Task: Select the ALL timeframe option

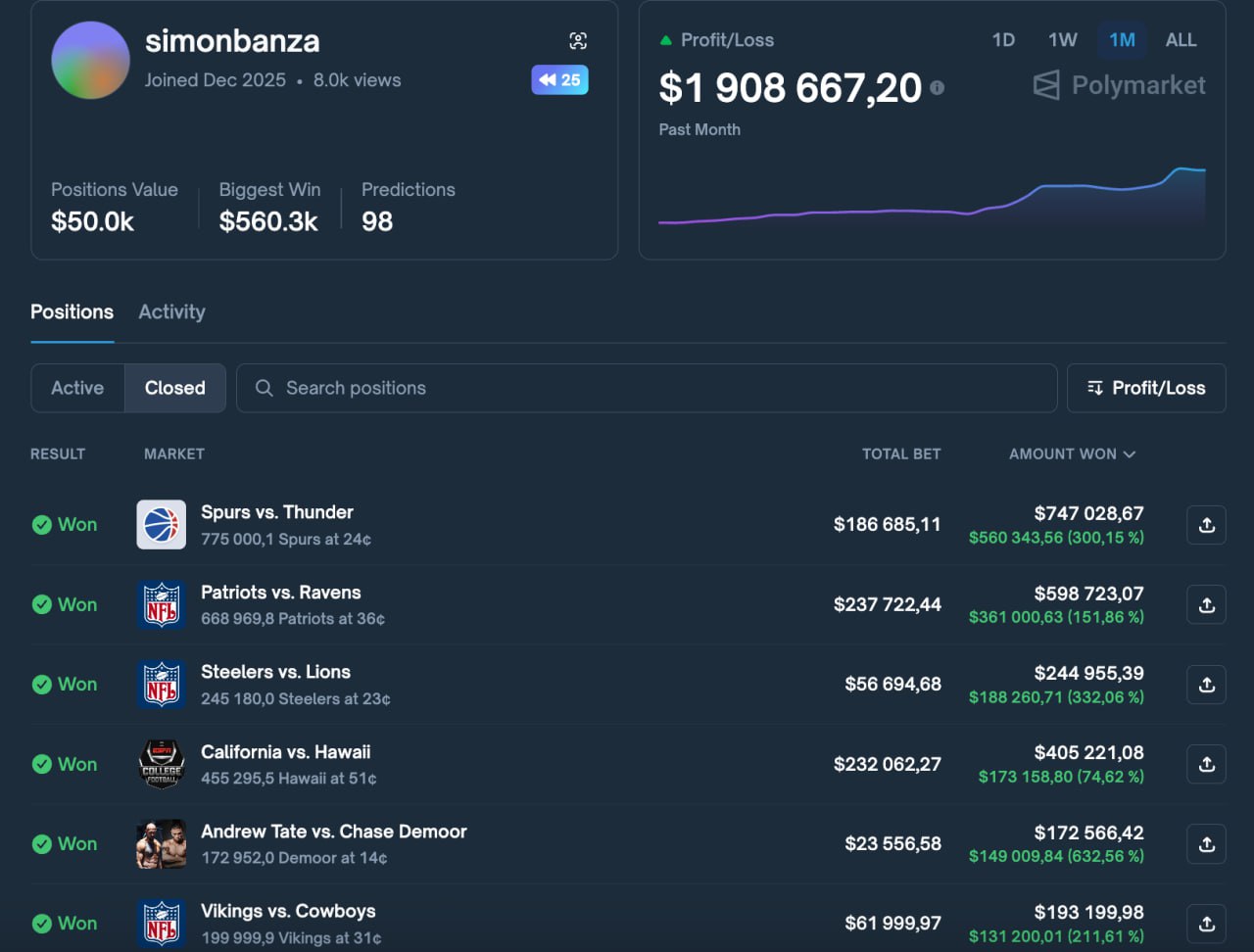Action: pos(1181,40)
